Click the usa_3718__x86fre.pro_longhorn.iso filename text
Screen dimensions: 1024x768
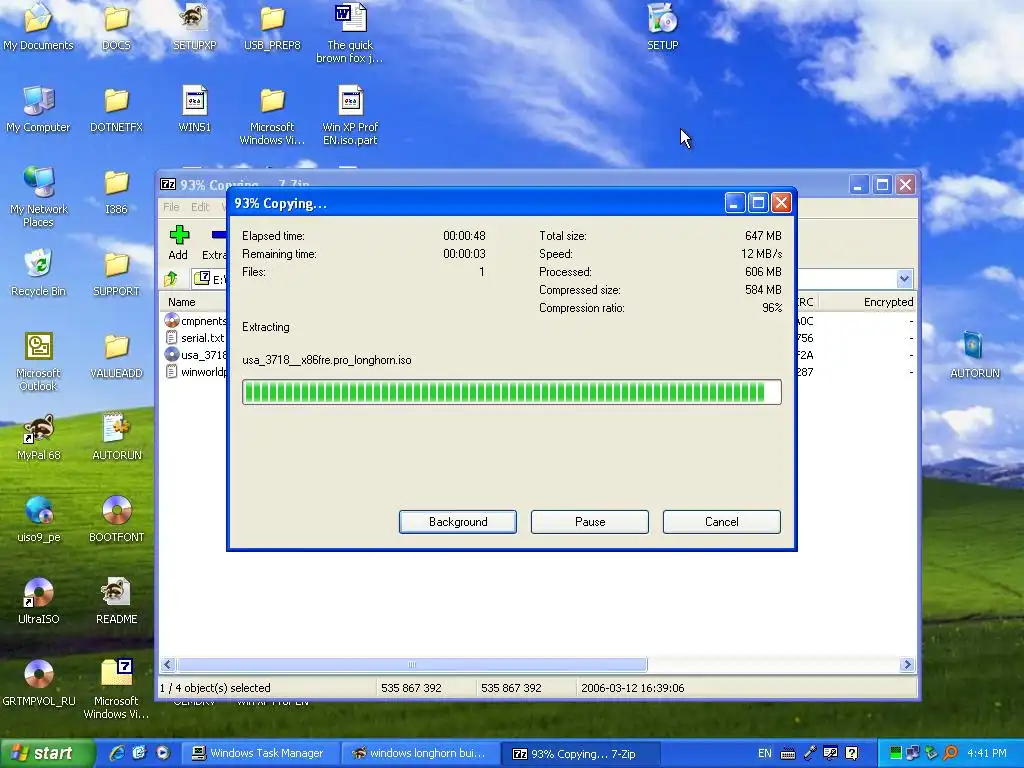point(327,360)
